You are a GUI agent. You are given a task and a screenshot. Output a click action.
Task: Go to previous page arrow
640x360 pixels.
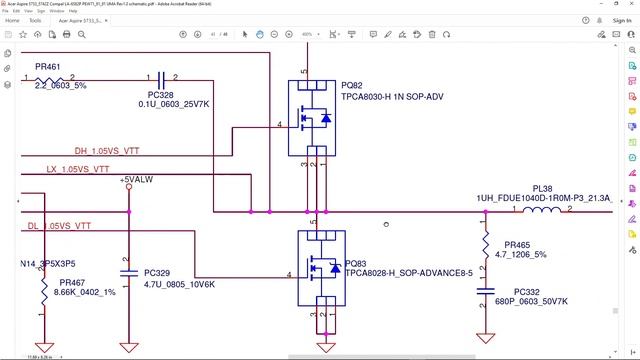(183, 35)
